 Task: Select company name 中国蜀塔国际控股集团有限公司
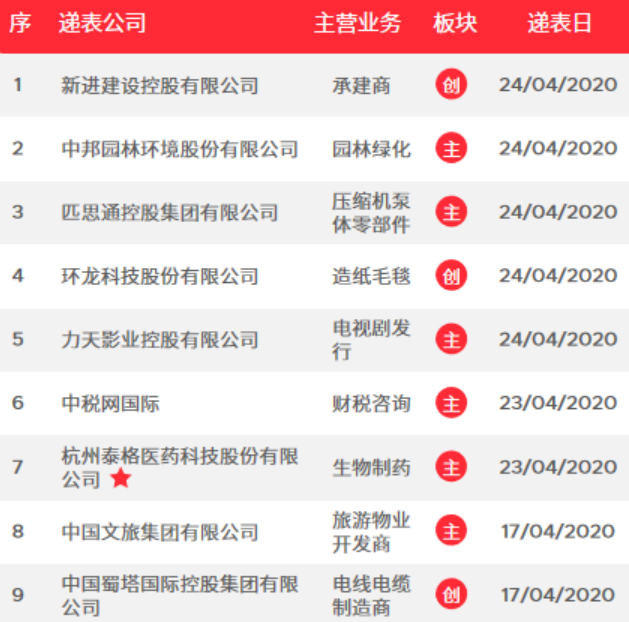click(x=180, y=595)
